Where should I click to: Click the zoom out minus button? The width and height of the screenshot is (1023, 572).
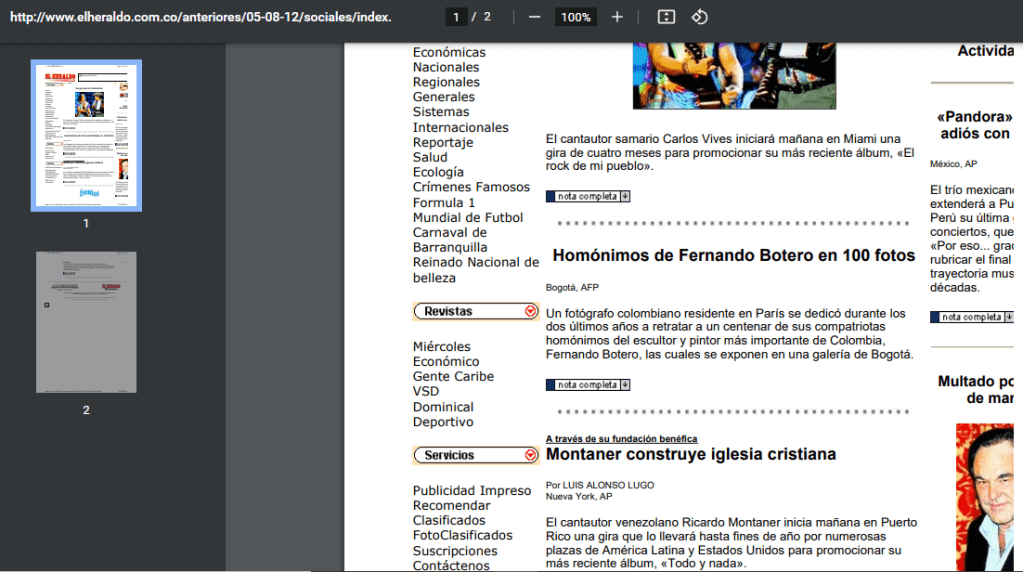pos(534,17)
